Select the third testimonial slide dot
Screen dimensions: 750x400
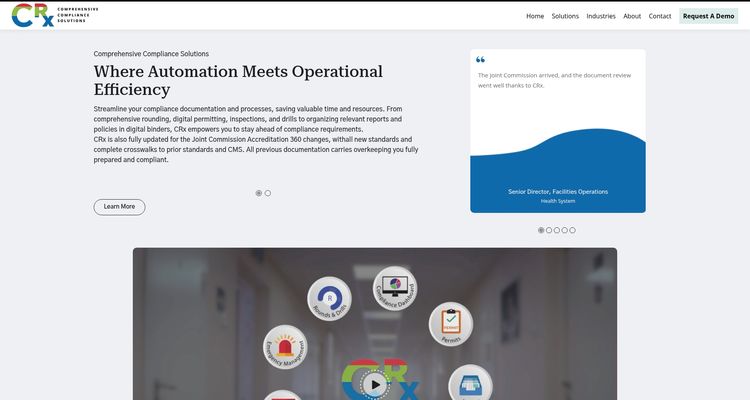click(x=557, y=230)
